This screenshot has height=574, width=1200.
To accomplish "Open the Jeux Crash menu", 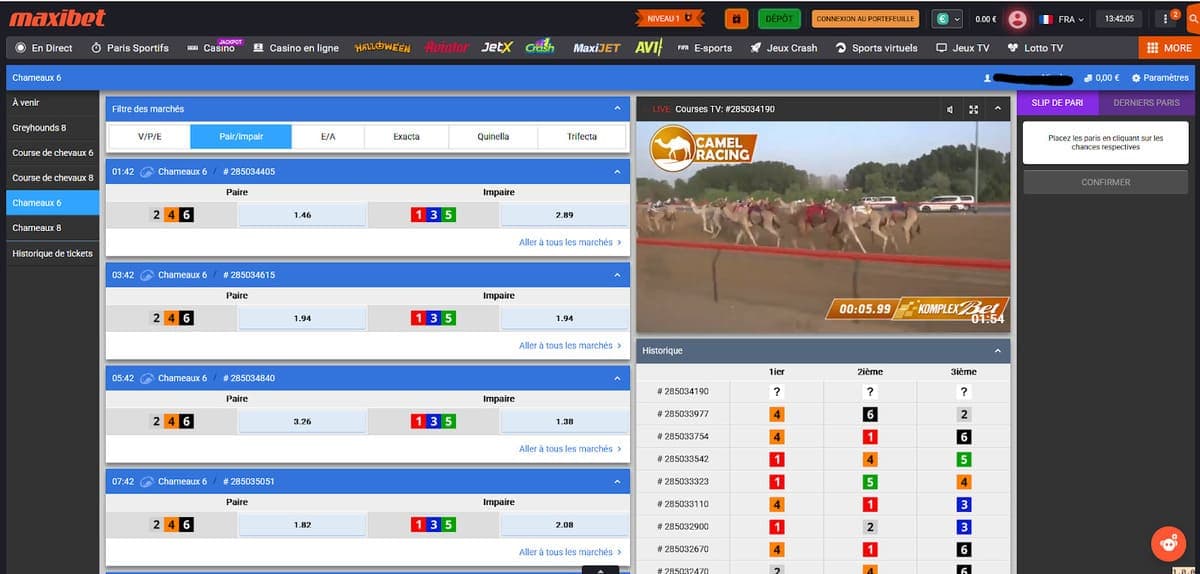I will tap(784, 48).
